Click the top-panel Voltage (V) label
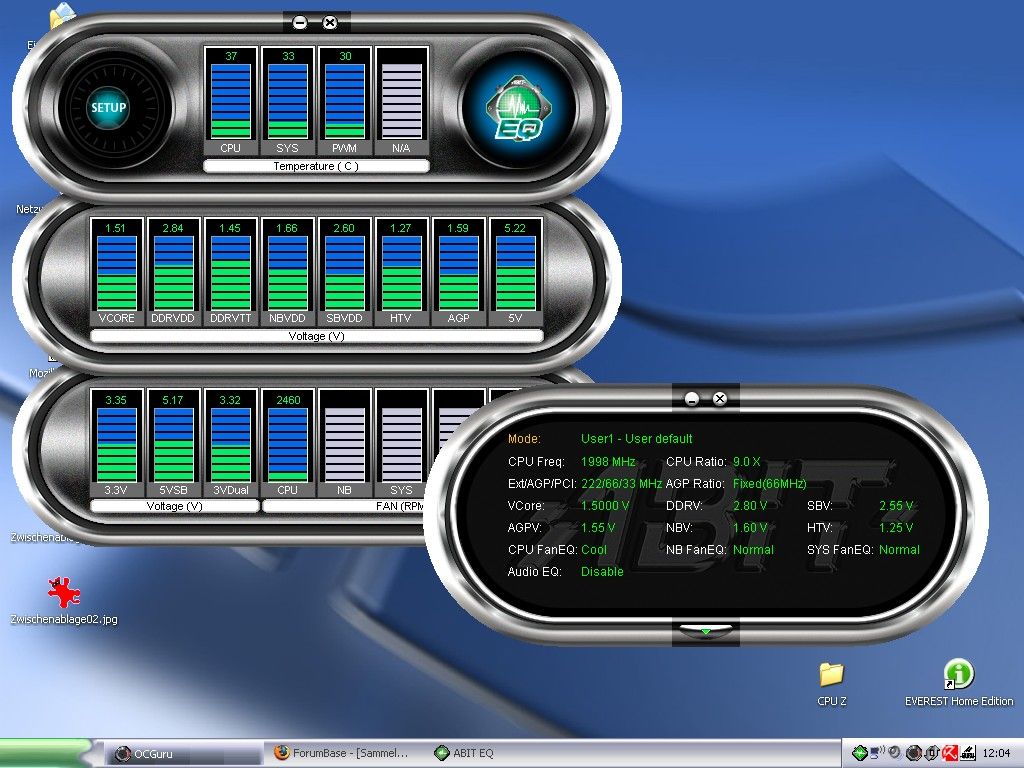The height and width of the screenshot is (768, 1024). (x=316, y=336)
